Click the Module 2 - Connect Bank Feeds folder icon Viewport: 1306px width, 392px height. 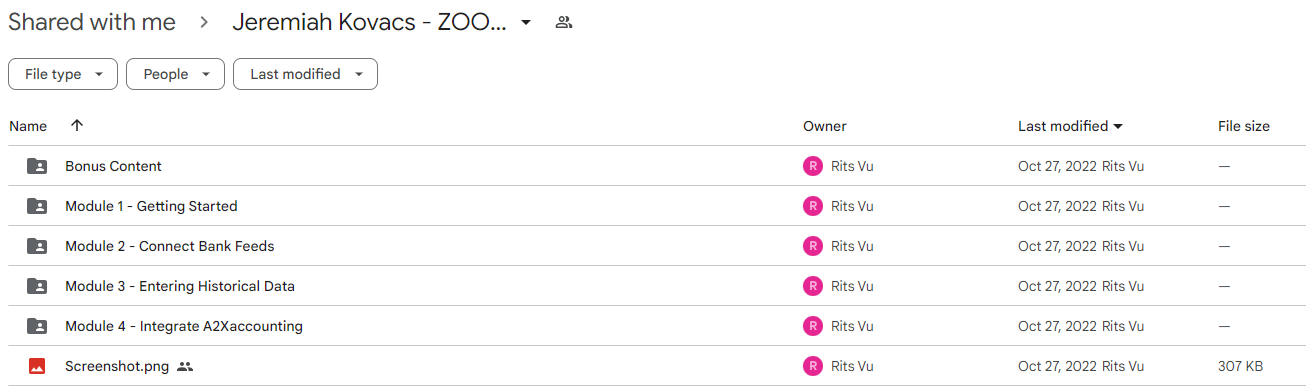37,246
